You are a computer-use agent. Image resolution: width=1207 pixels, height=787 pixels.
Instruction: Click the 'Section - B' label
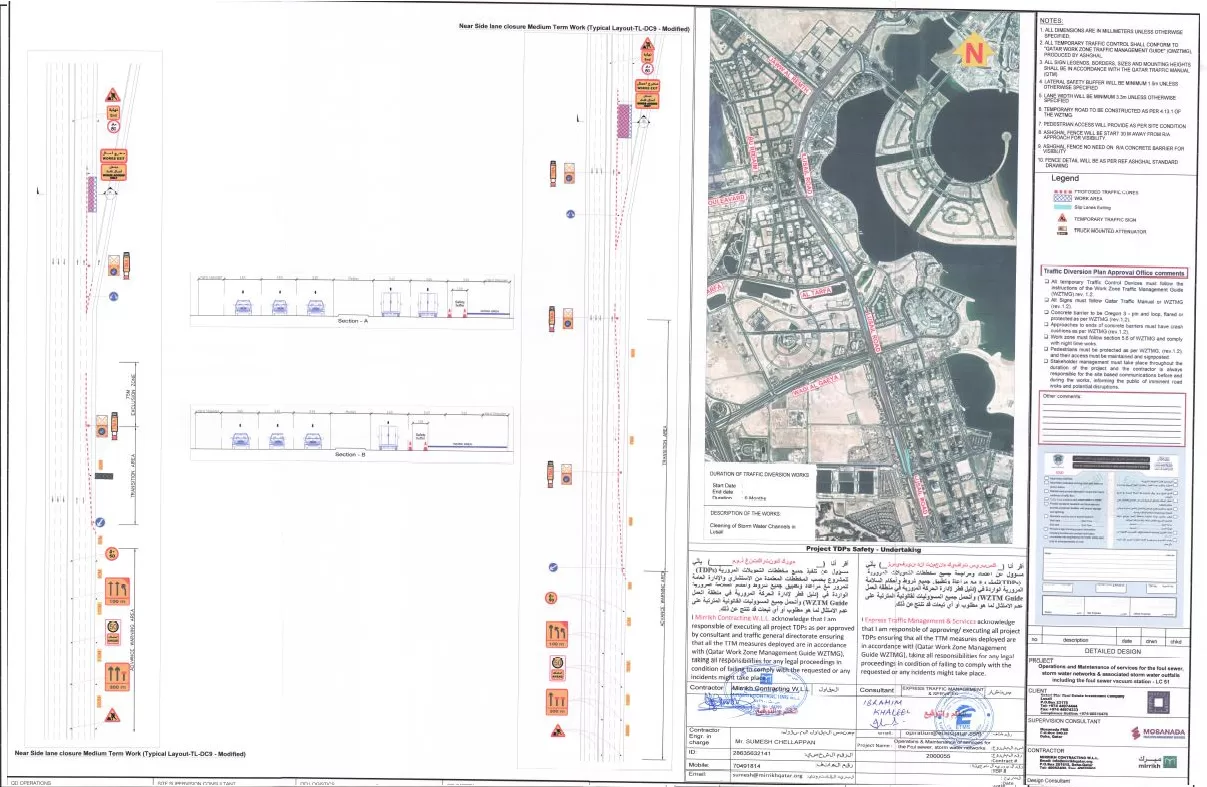point(352,454)
